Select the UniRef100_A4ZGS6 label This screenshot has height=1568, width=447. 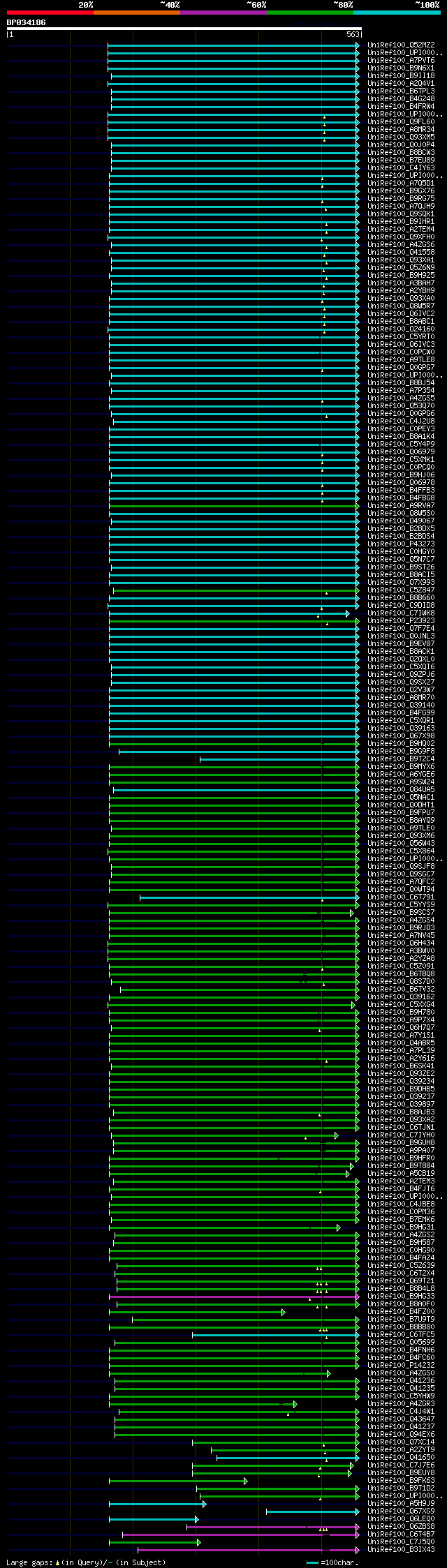pos(401,244)
